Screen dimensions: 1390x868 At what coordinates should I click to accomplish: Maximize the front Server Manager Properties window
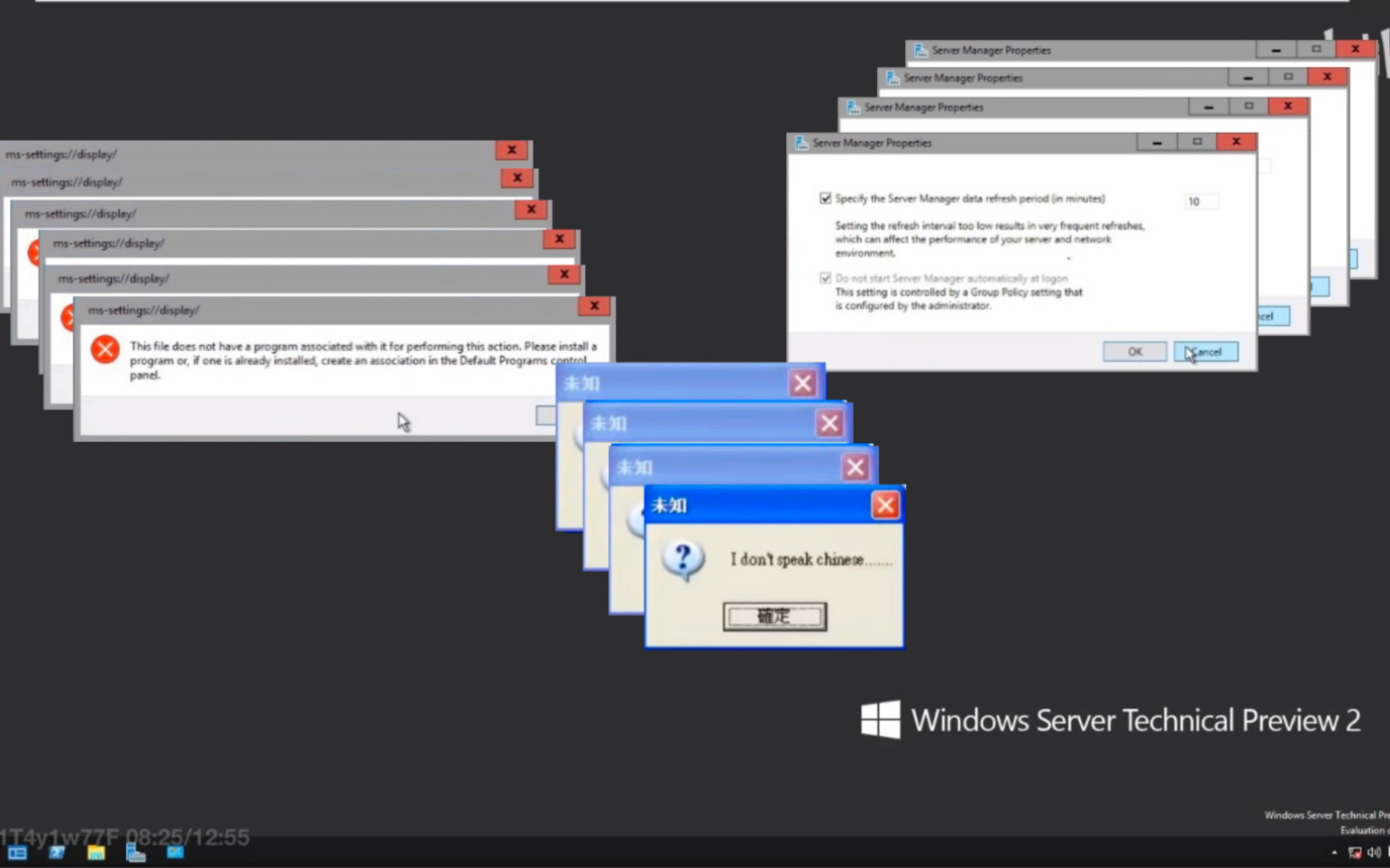tap(1197, 141)
